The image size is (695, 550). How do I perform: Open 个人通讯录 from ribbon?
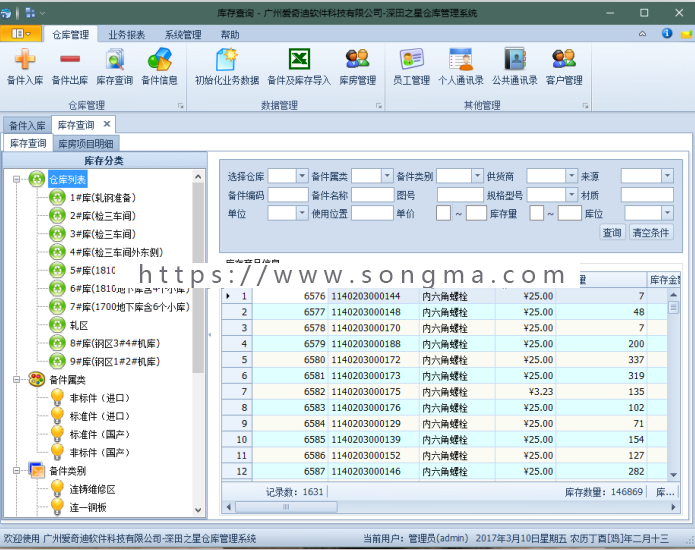461,66
